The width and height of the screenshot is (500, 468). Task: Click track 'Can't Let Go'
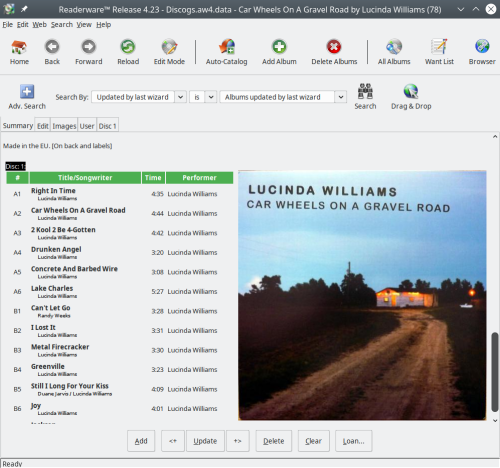[51, 308]
